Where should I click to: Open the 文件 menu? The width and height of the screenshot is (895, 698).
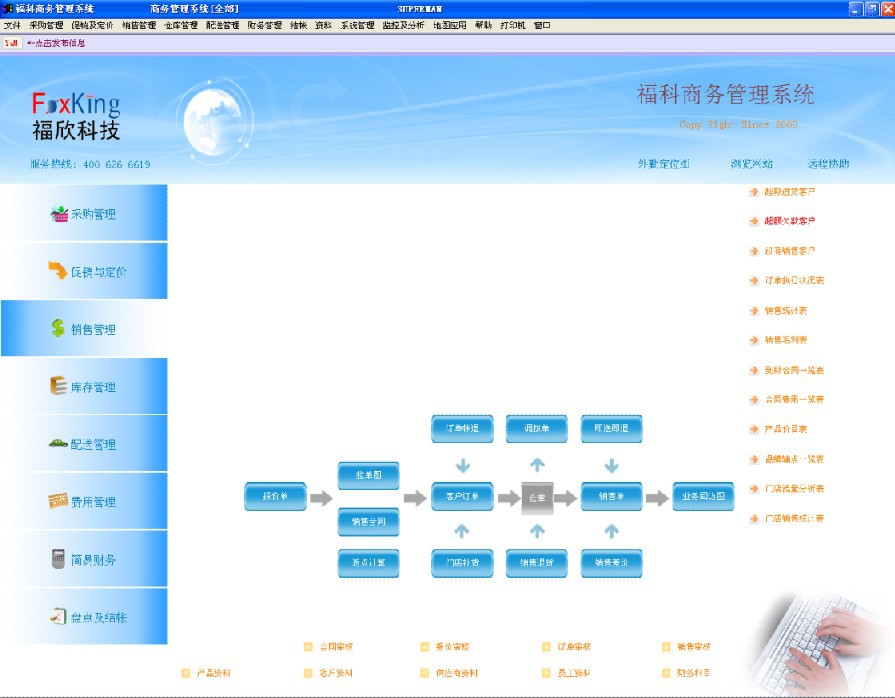click(x=12, y=25)
